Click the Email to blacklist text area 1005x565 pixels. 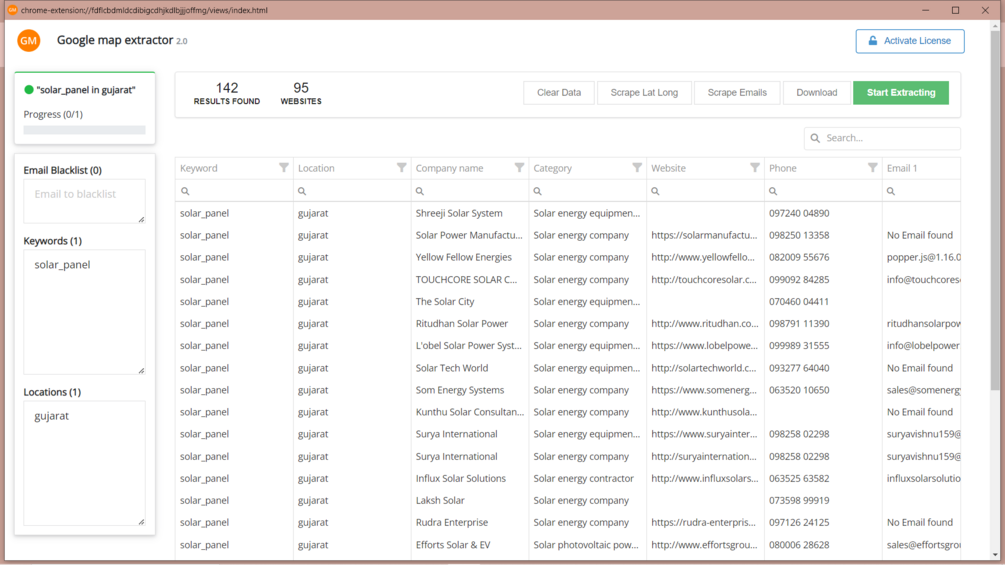(x=85, y=201)
